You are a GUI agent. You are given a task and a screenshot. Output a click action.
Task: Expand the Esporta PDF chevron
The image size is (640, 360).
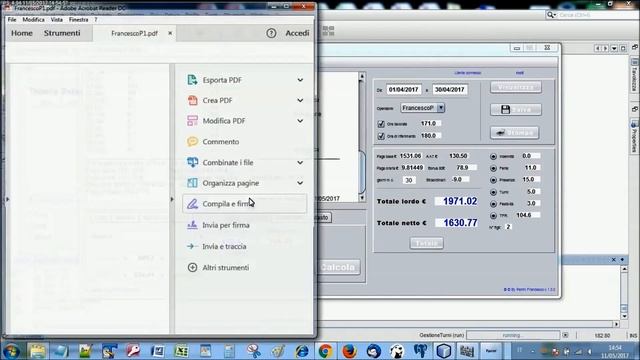tap(300, 80)
